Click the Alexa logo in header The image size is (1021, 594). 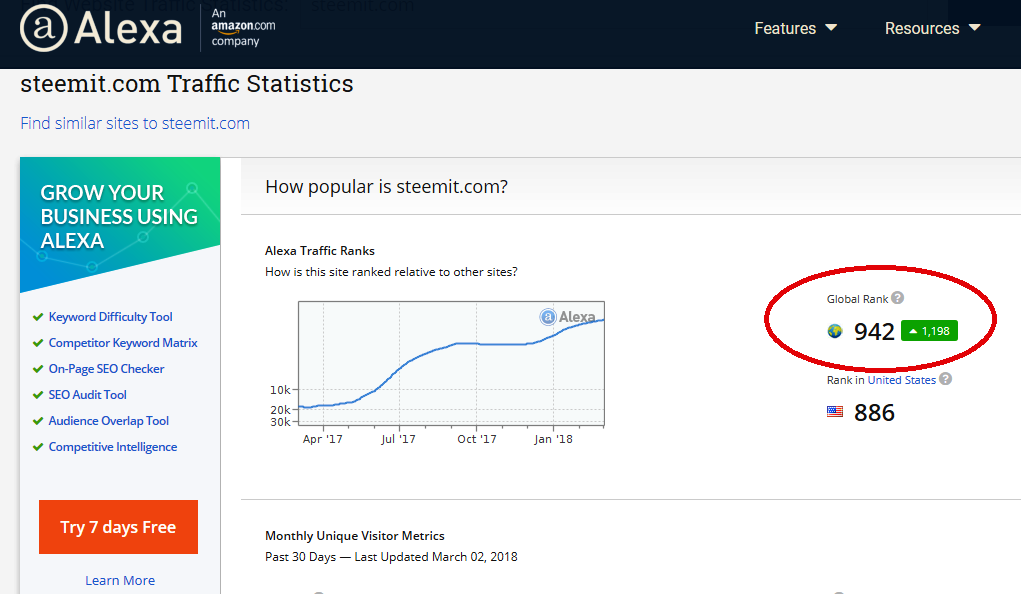[x=101, y=29]
